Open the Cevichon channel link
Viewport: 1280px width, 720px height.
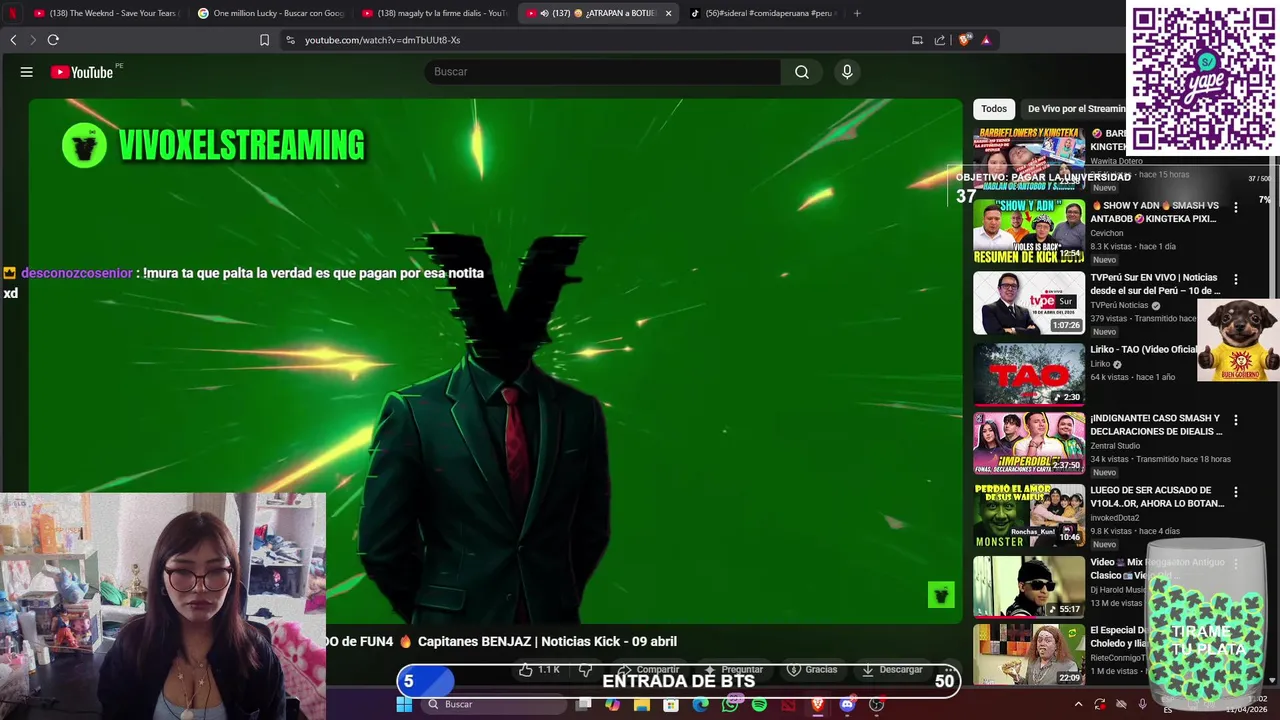point(1107,233)
